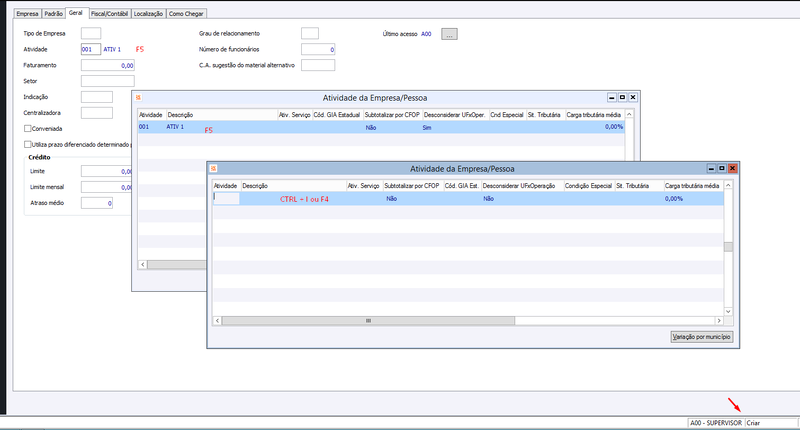Click Desconsiderar UFxOperação header in front window
Screen dimensions: 800x430
pyautogui.click(x=522, y=186)
